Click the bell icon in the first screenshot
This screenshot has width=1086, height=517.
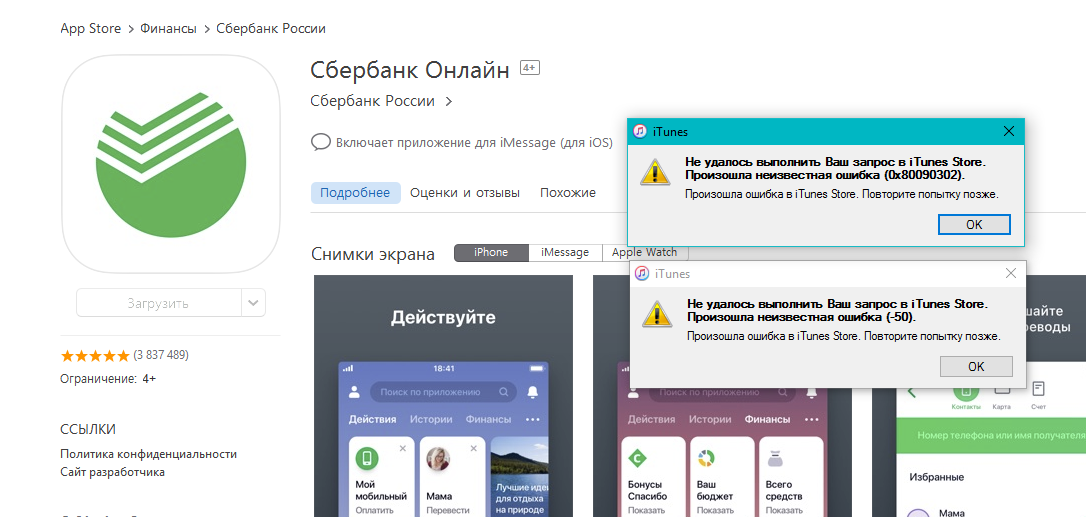[x=533, y=392]
